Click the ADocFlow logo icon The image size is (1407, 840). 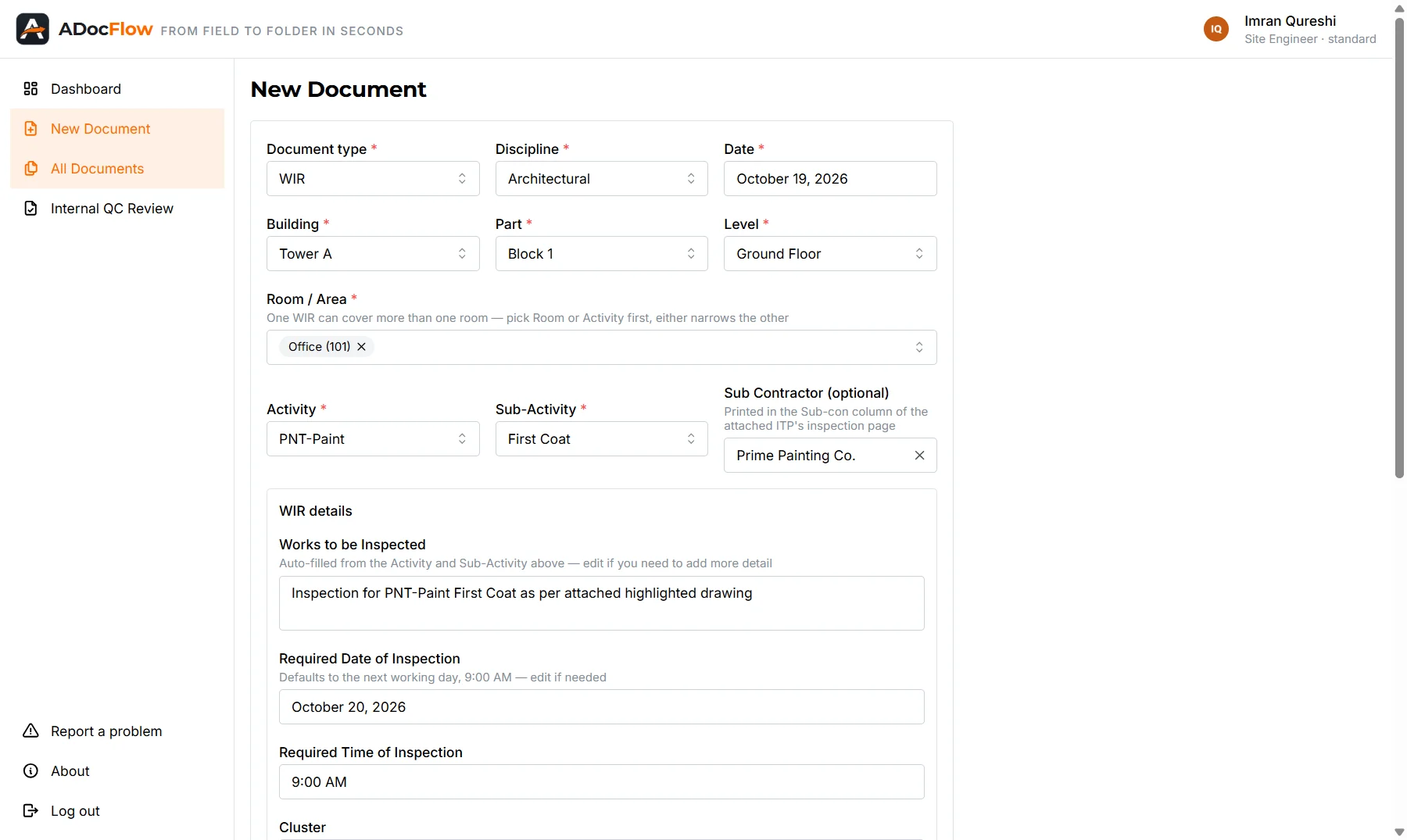[33, 29]
